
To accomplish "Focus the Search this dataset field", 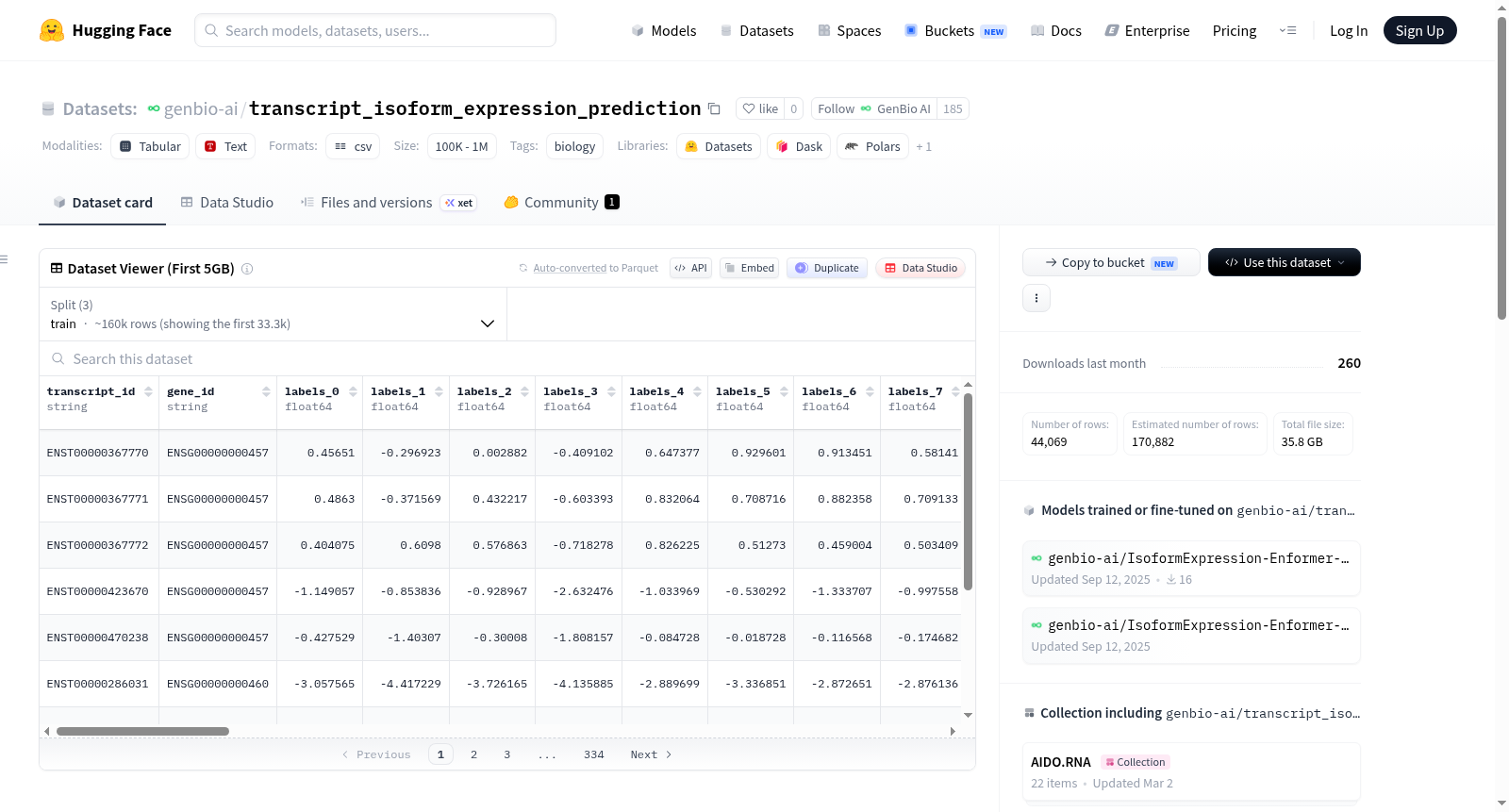I will coord(507,359).
